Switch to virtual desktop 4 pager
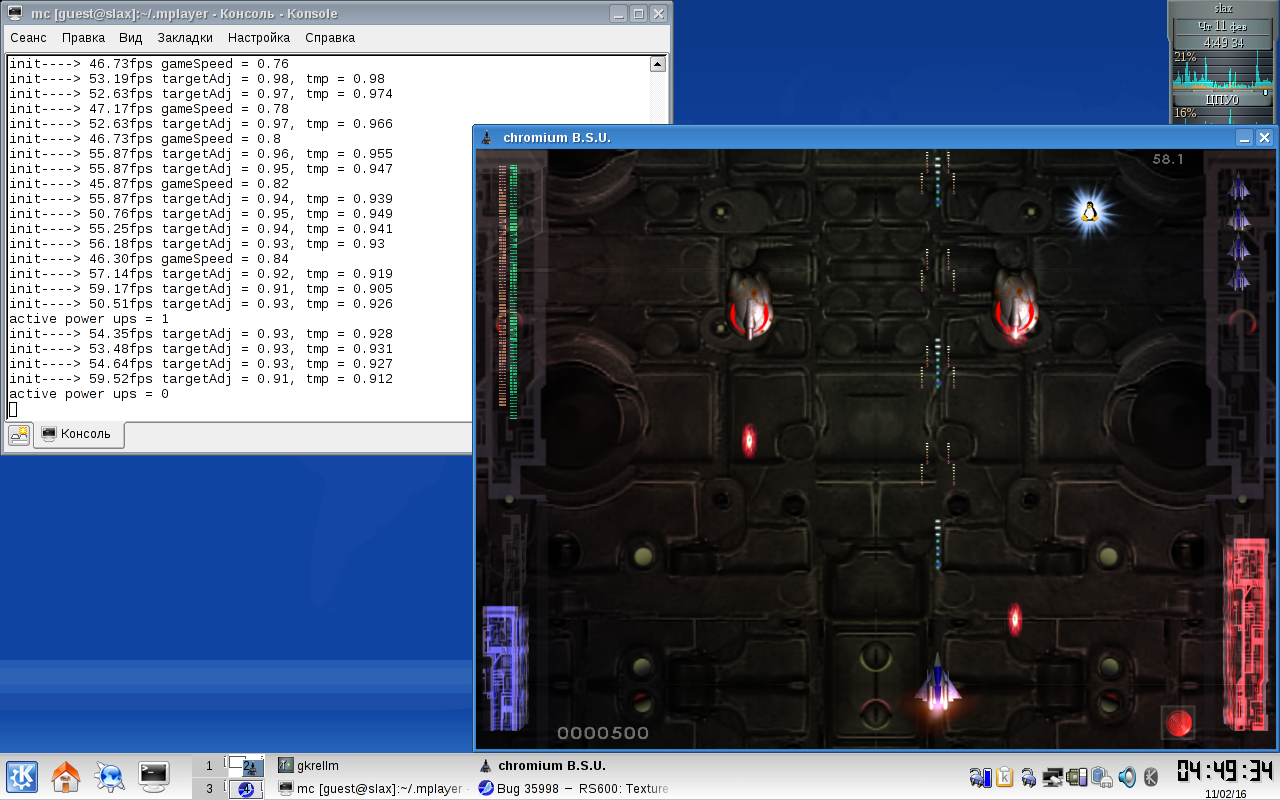The width and height of the screenshot is (1280, 800). point(245,789)
